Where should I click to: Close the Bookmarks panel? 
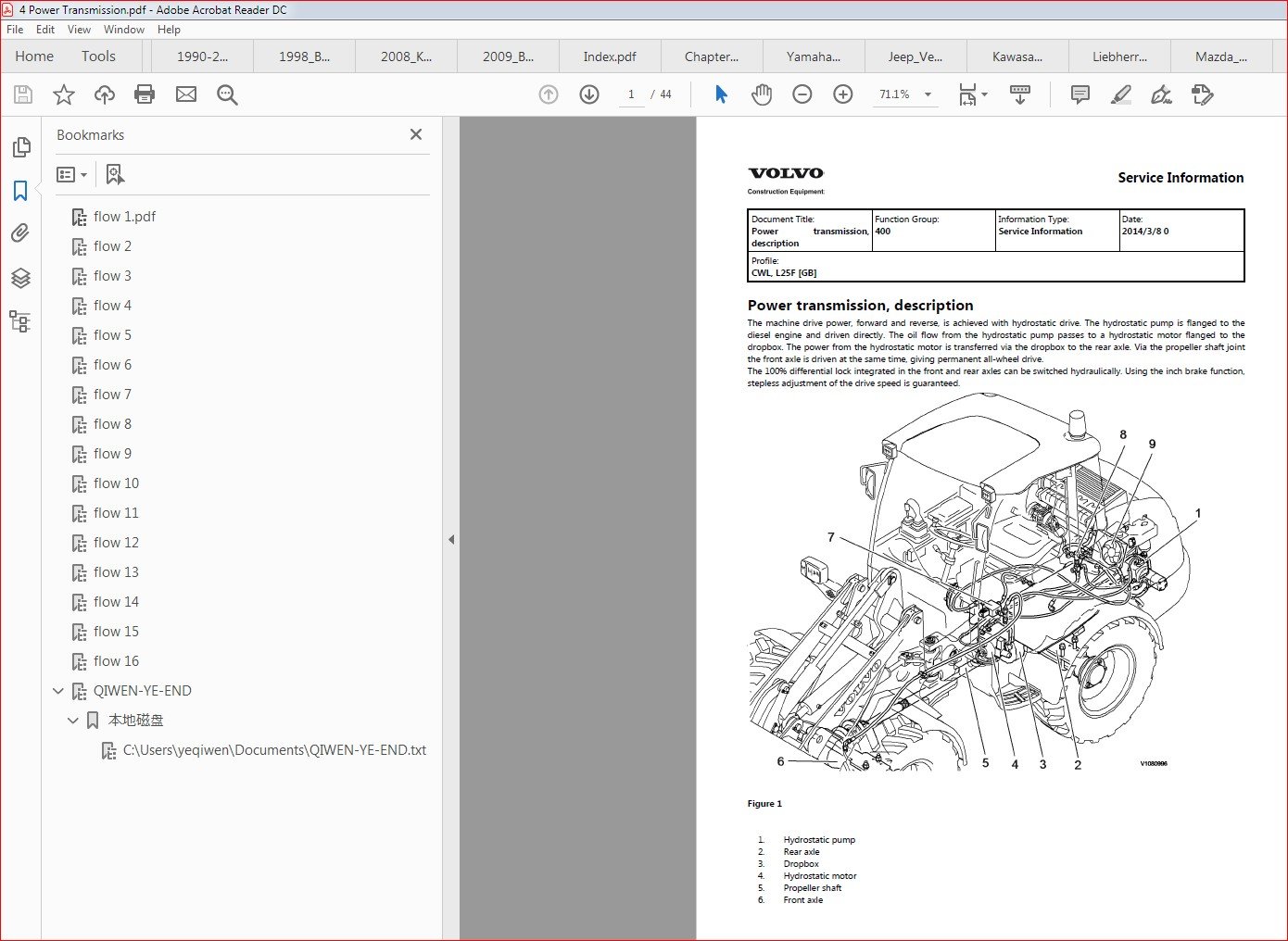(416, 134)
